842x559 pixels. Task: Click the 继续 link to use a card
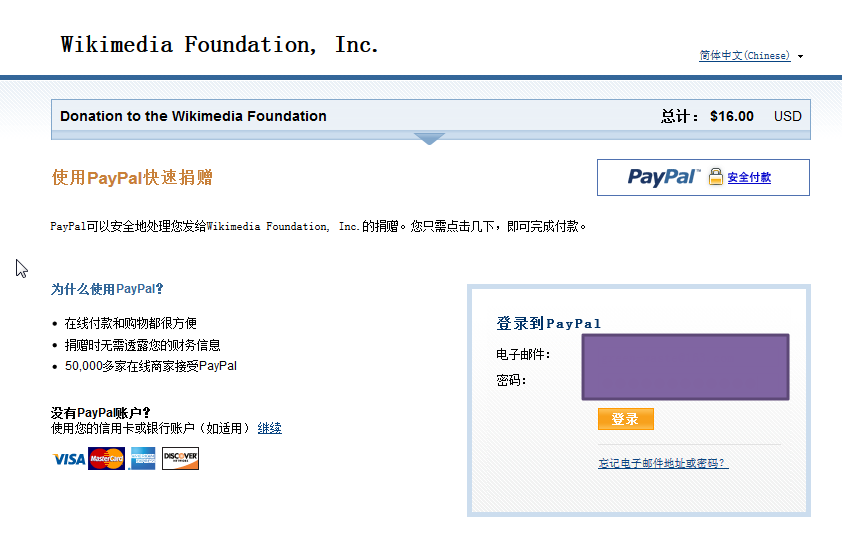point(270,428)
